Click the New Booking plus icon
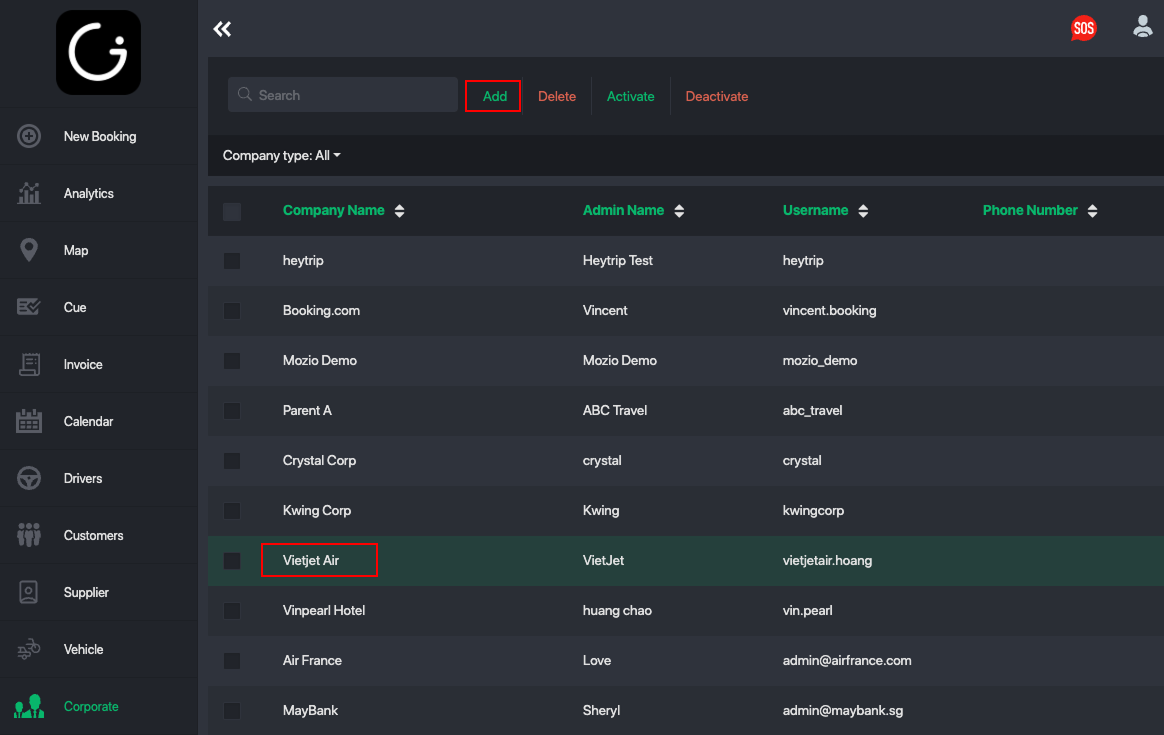1164x735 pixels. [x=29, y=136]
